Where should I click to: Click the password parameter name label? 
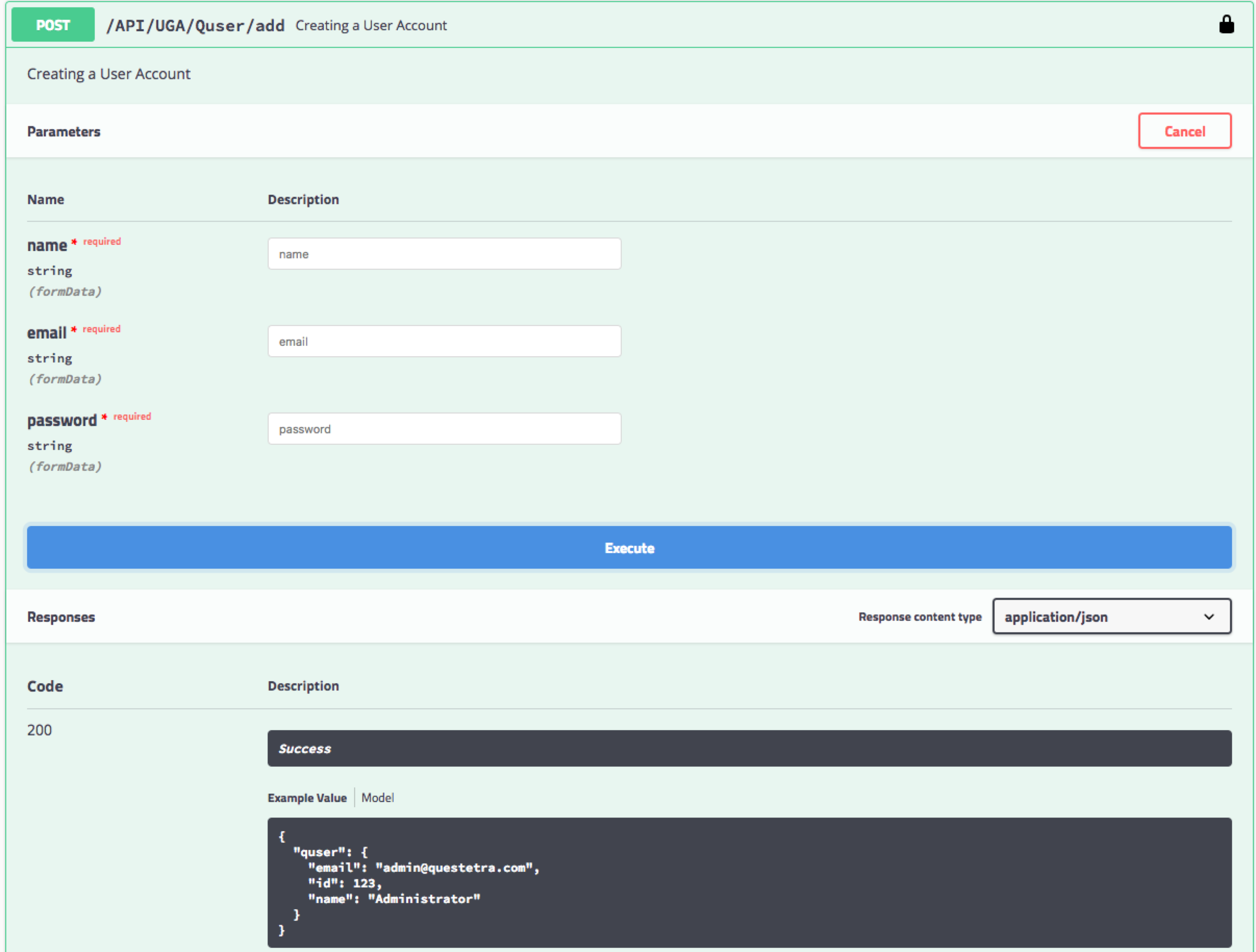62,420
